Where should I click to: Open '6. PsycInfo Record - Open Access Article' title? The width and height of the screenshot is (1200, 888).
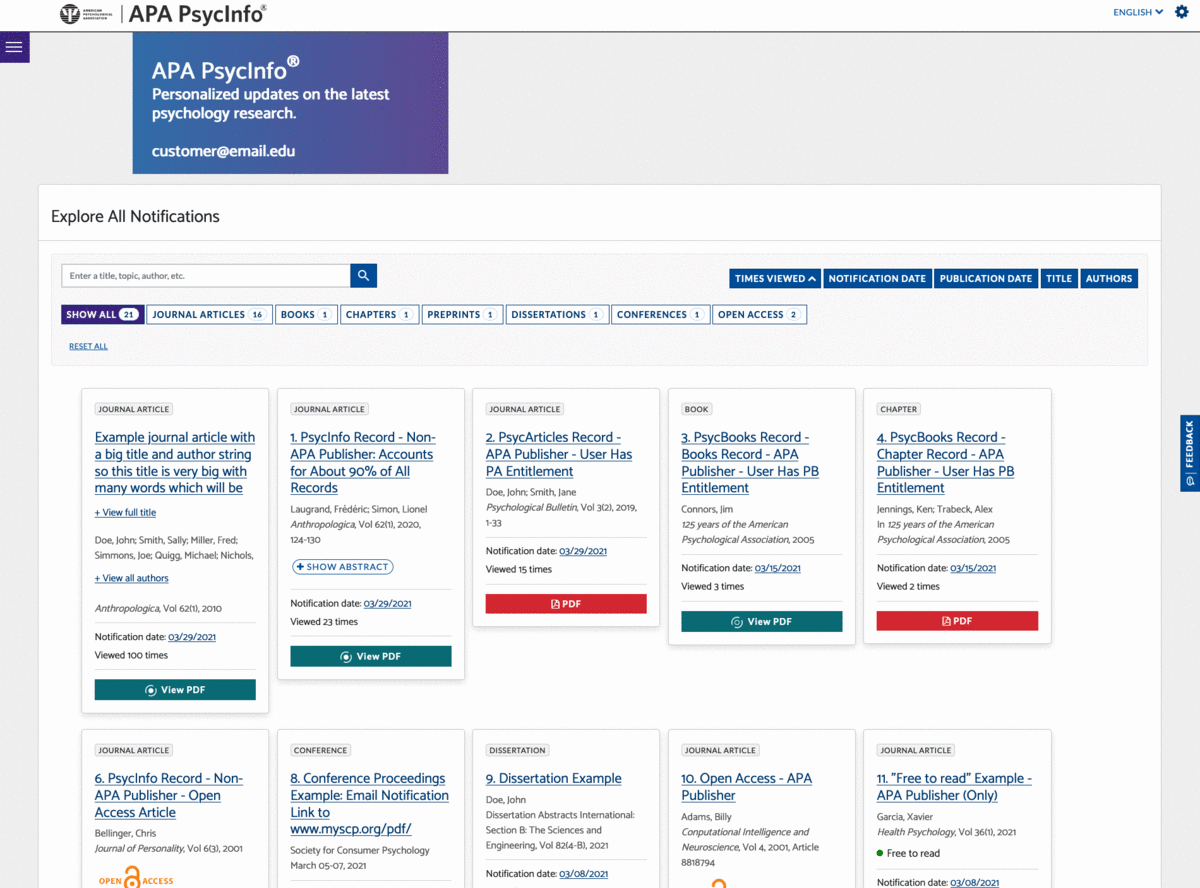(169, 795)
